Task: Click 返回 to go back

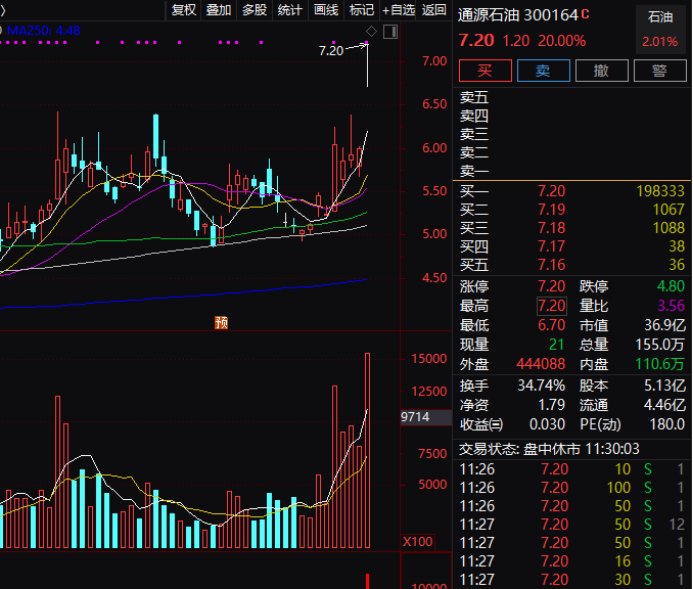Action: coord(434,10)
